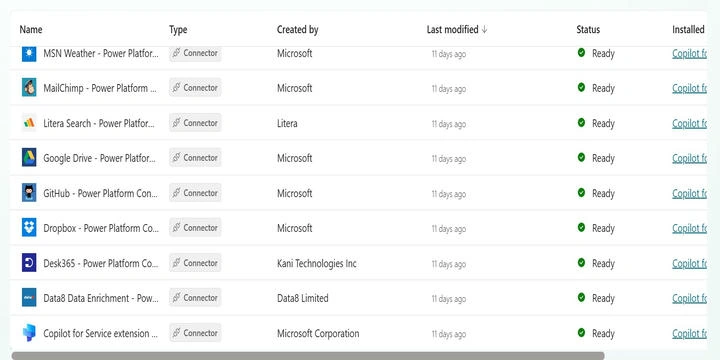Open the Copilot link in the MailChimp row
This screenshot has width=720, height=360.
click(689, 88)
